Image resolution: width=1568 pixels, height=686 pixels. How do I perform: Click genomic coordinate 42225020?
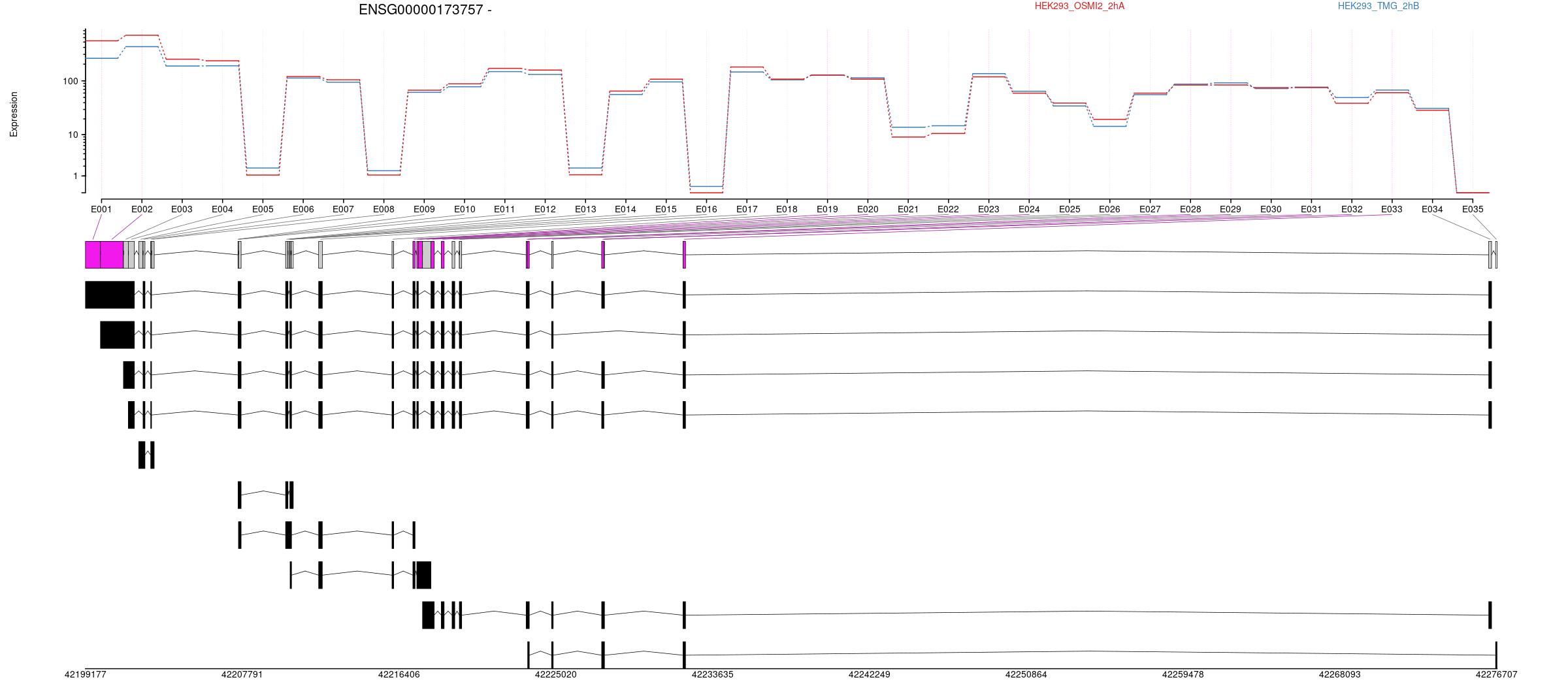555,674
